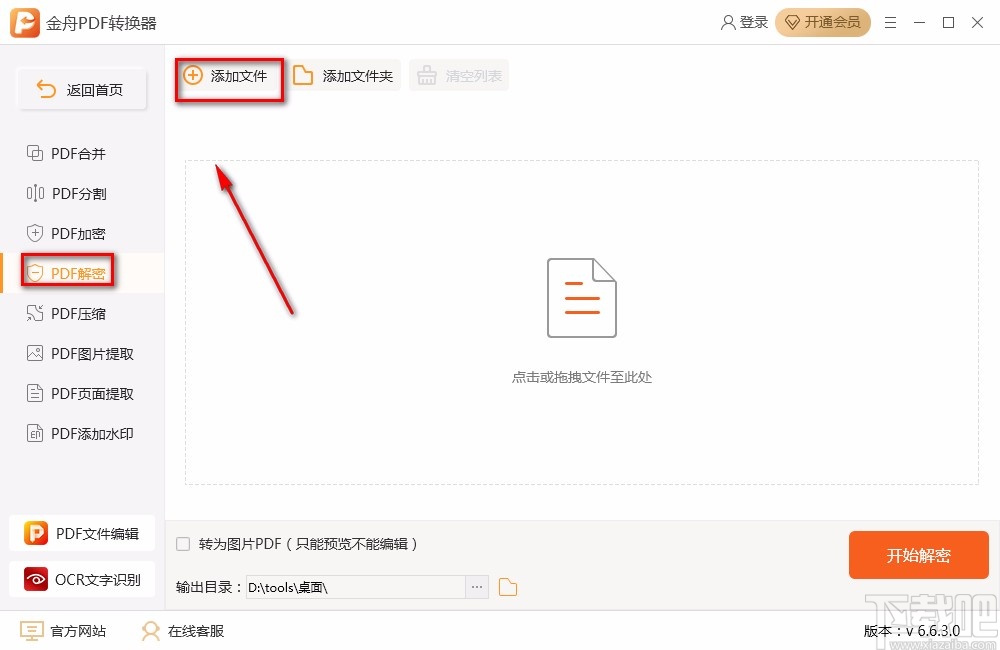
Task: Return to home with 返回首页
Action: pyautogui.click(x=82, y=90)
